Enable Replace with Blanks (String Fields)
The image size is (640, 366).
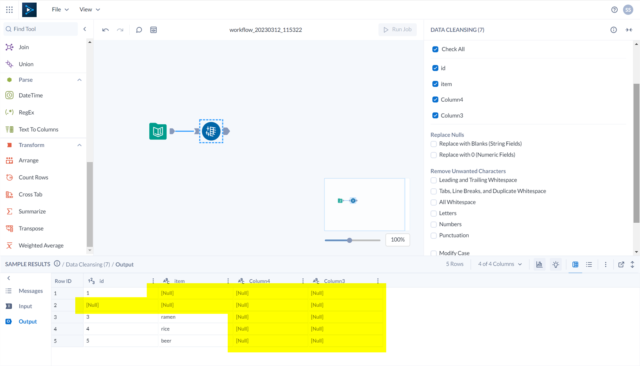click(433, 144)
